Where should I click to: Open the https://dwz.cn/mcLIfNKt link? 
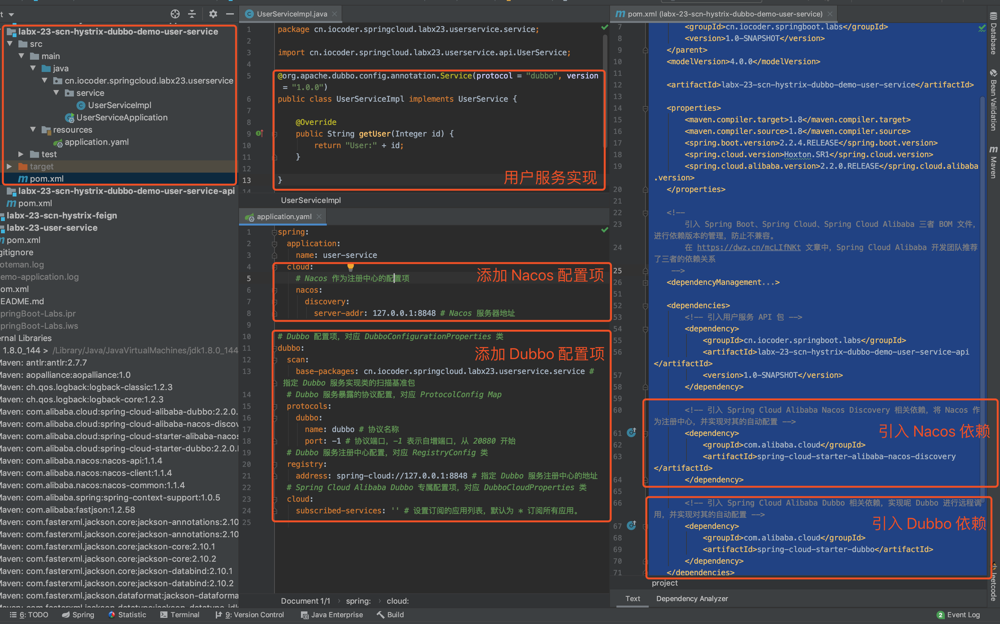point(748,248)
